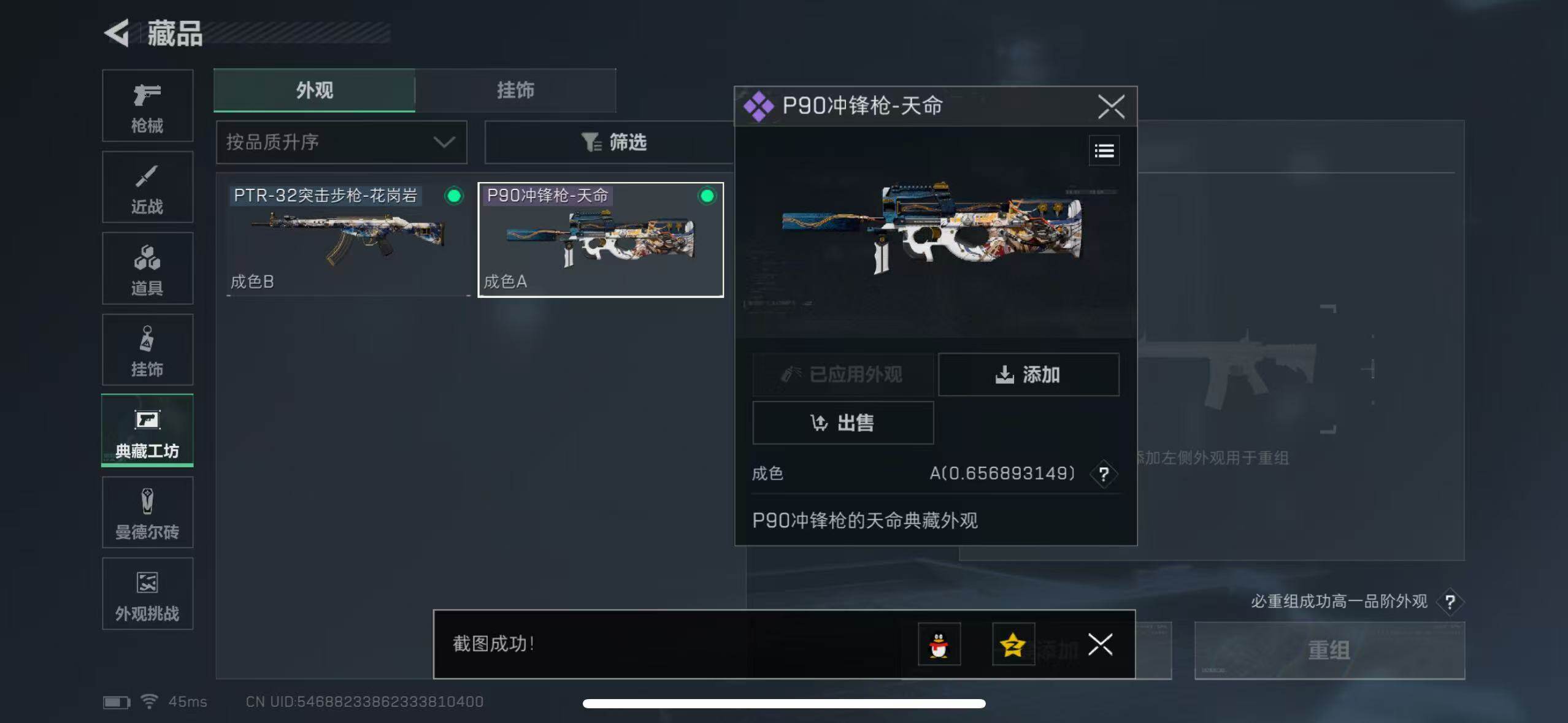This screenshot has width=1568, height=723.
Task: Switch to the top 挂饰 tab
Action: [x=515, y=90]
